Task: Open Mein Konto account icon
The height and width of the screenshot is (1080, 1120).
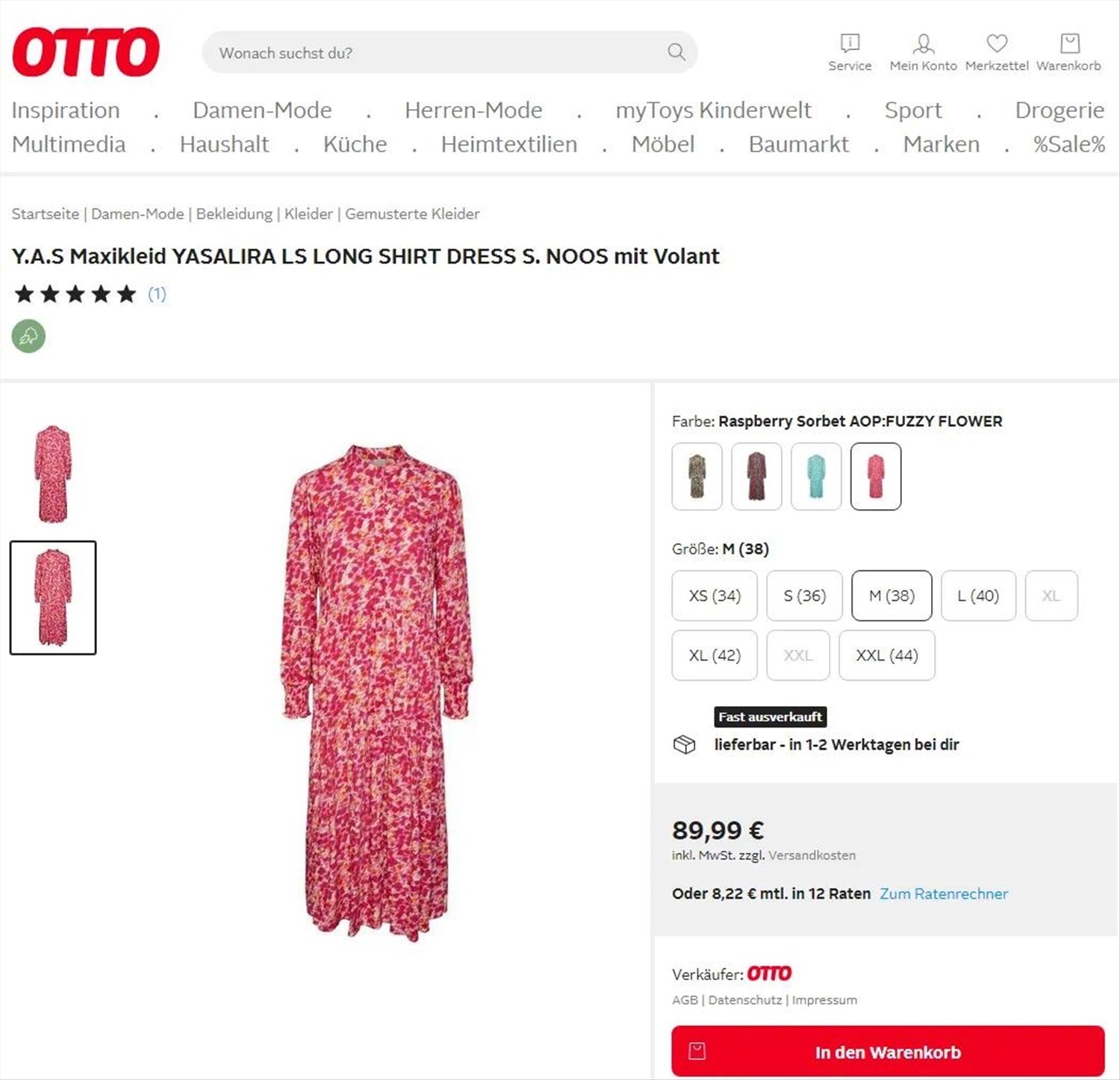Action: click(923, 43)
